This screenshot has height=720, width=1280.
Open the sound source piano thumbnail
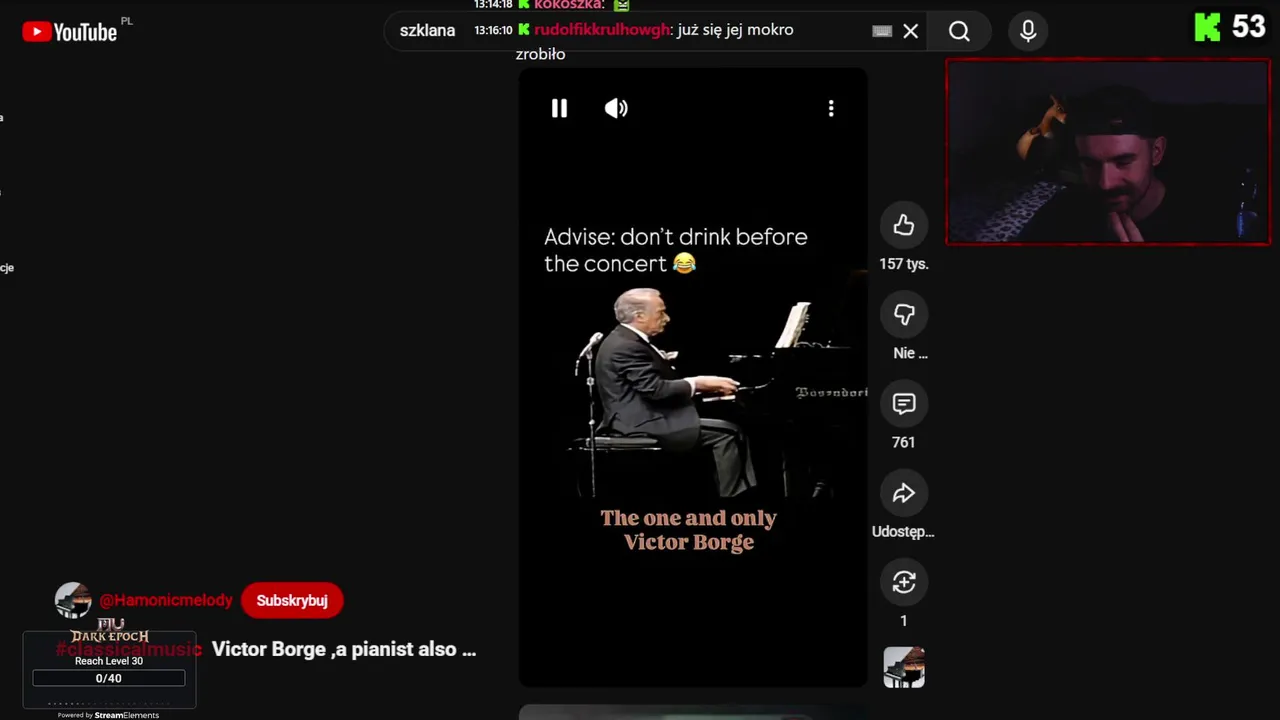tap(904, 667)
